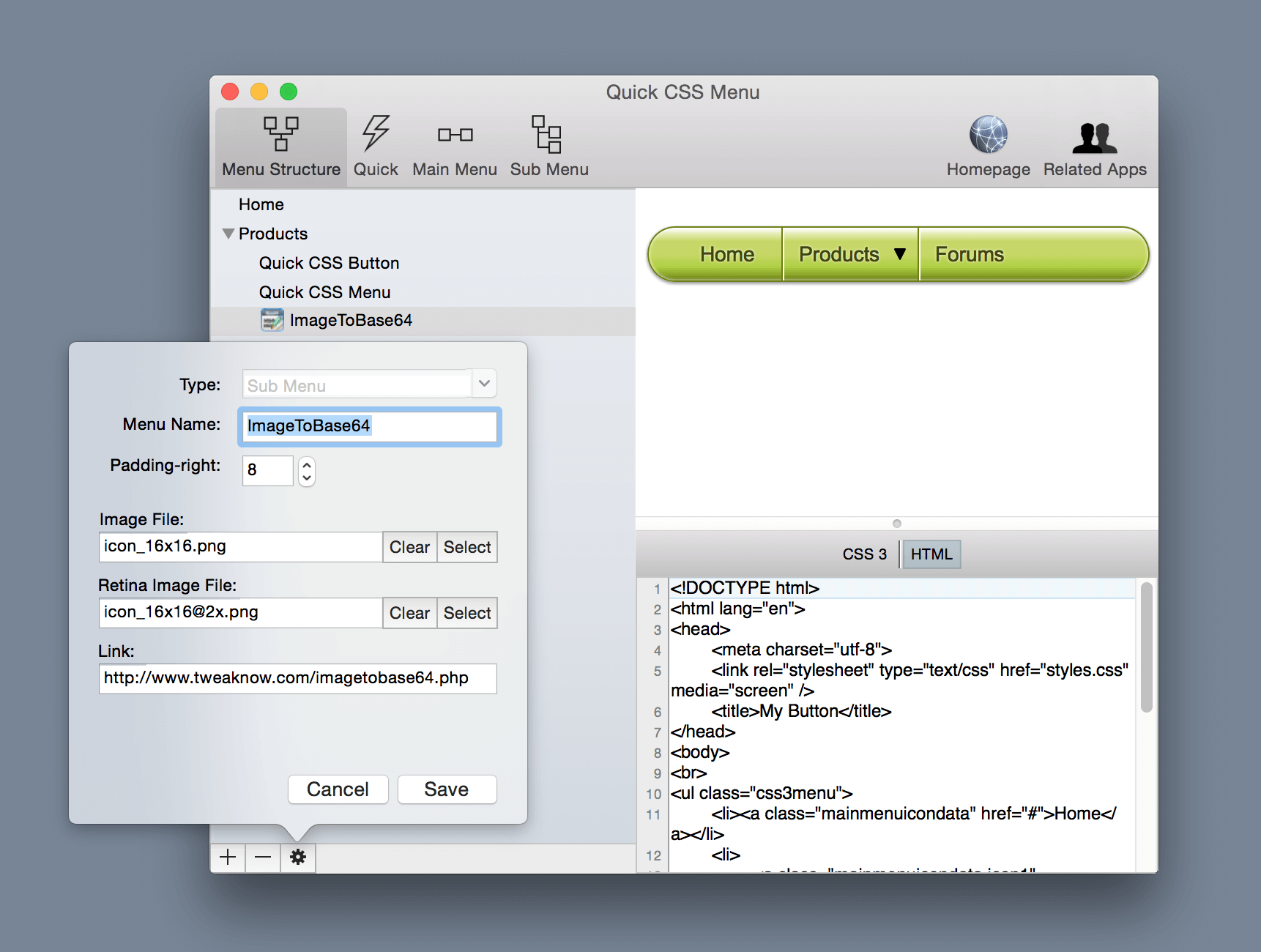Minimize the Quick CSS Menu window
This screenshot has height=952, width=1261.
[x=259, y=92]
